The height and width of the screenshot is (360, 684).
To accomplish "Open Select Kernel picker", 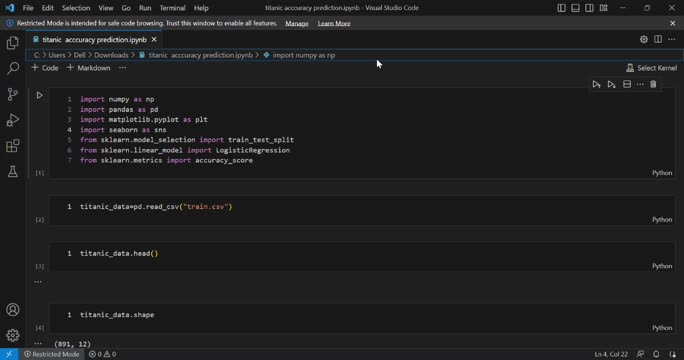I will [x=652, y=68].
